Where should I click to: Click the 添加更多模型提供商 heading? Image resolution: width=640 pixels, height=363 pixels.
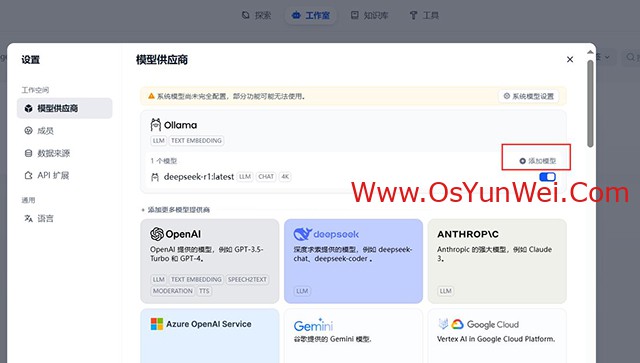pyautogui.click(x=178, y=210)
